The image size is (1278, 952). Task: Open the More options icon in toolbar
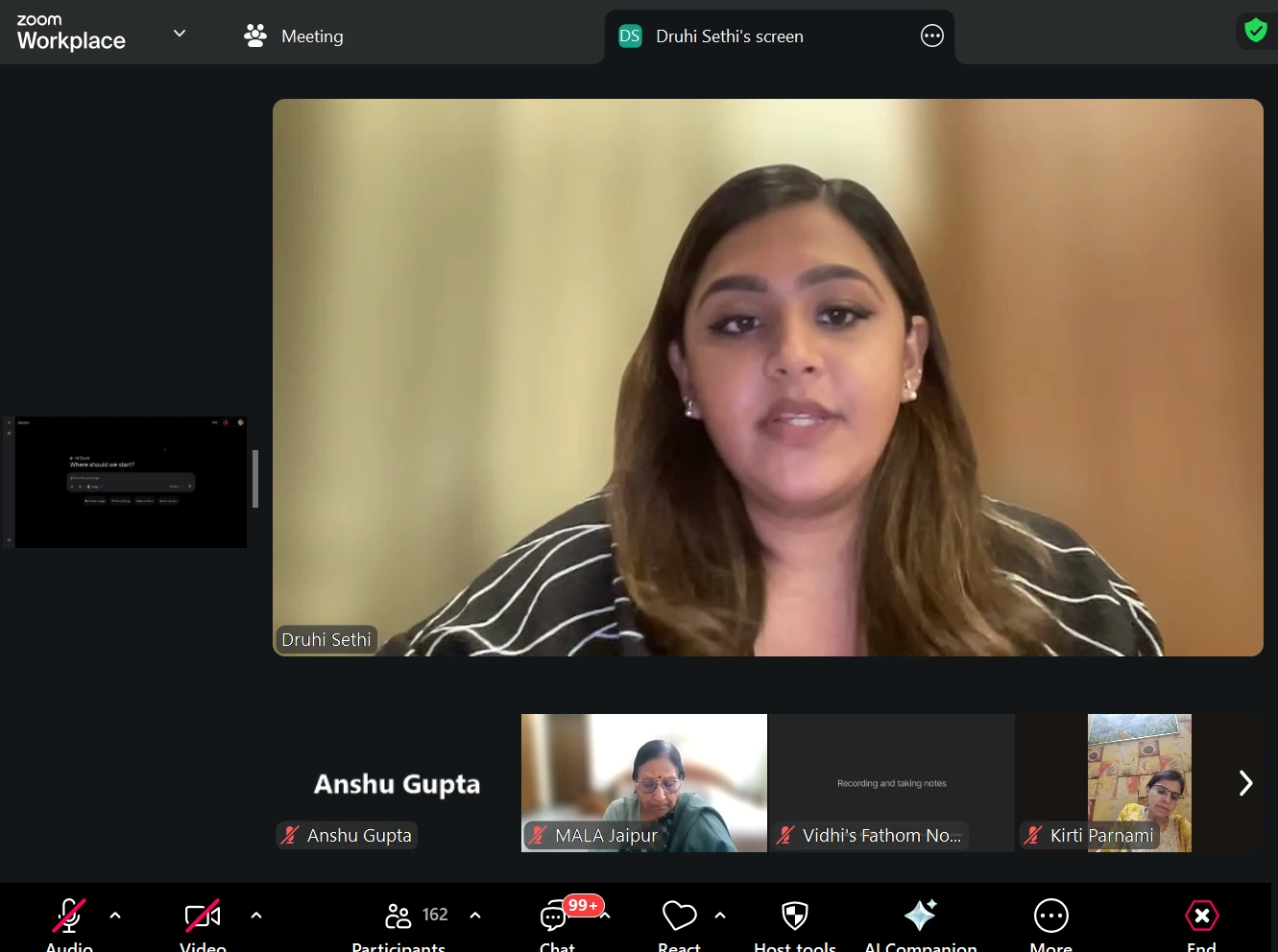pos(1050,916)
